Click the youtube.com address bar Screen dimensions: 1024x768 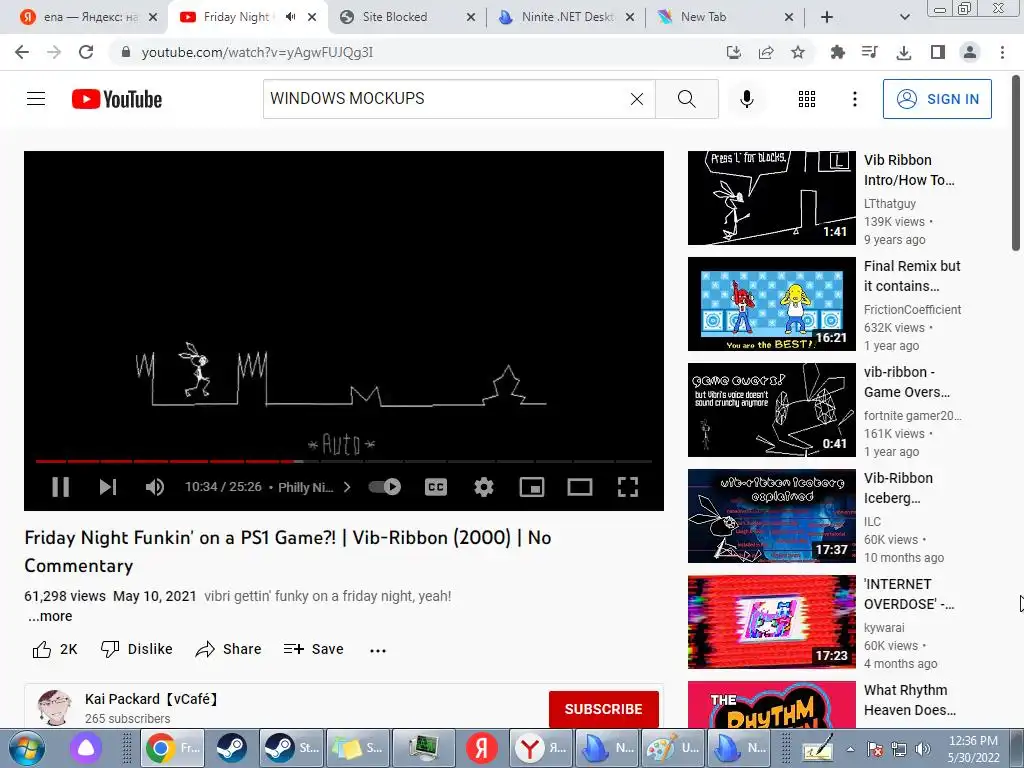(418, 52)
